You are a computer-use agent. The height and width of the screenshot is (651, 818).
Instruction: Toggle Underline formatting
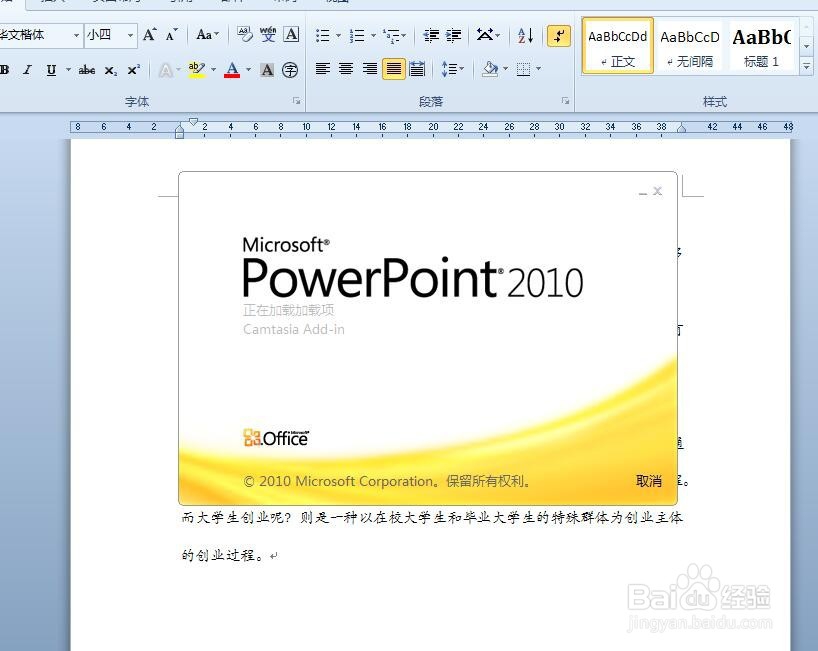[51, 69]
